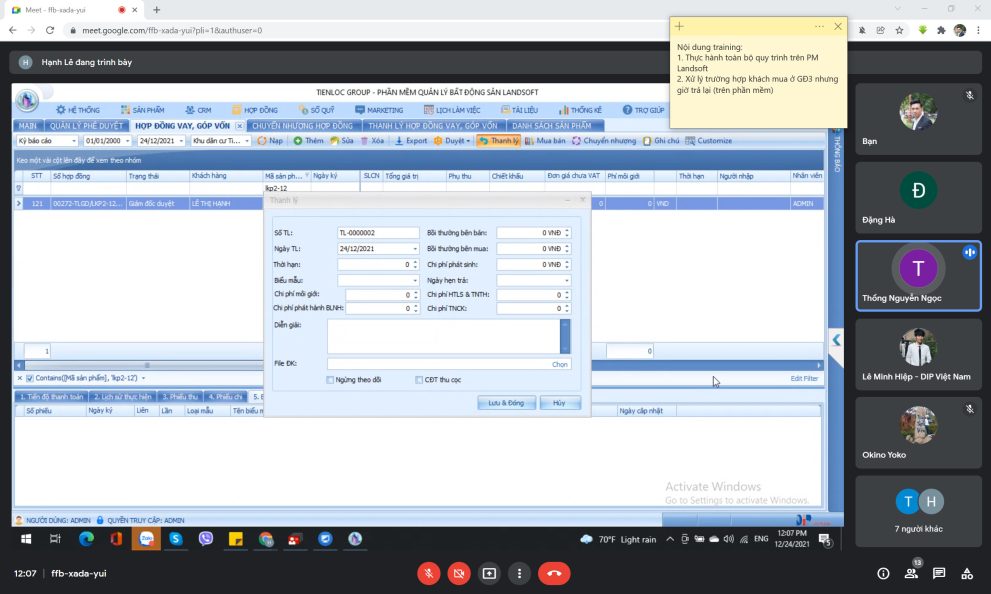
Task: Open Meet chat panel
Action: (939, 573)
